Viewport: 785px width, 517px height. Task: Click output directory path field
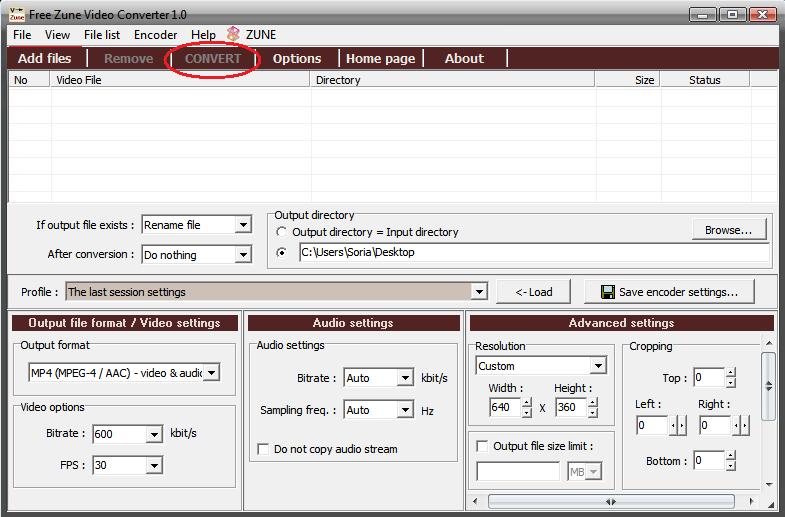[534, 252]
